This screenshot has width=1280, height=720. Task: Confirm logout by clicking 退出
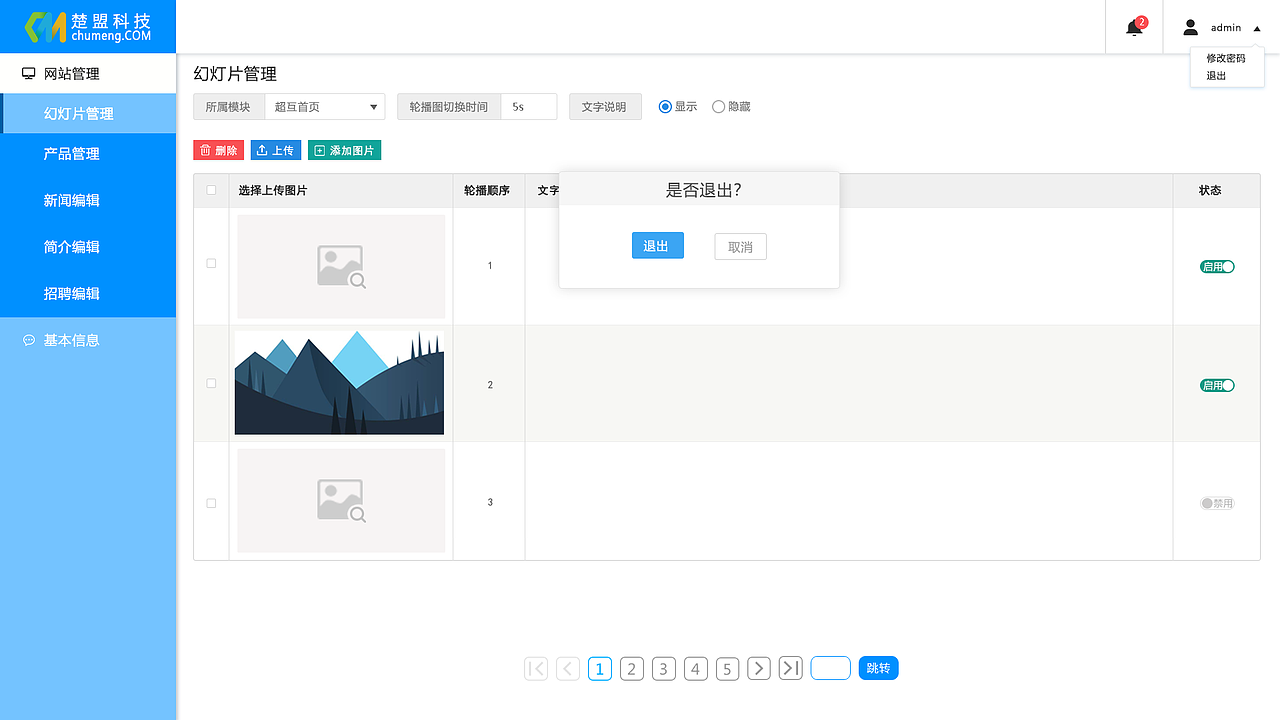(x=657, y=245)
